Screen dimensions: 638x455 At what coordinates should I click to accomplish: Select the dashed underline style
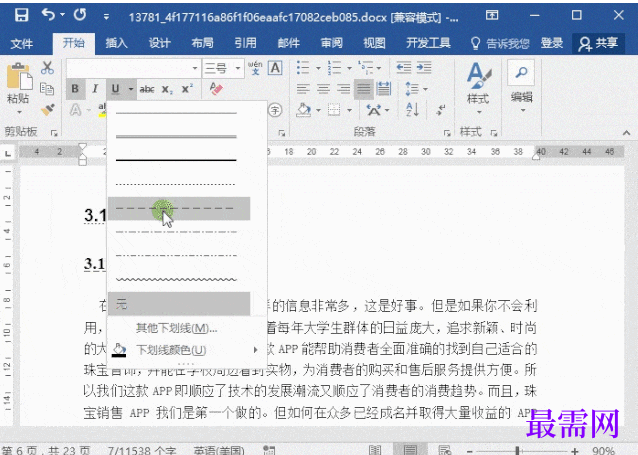pos(176,208)
